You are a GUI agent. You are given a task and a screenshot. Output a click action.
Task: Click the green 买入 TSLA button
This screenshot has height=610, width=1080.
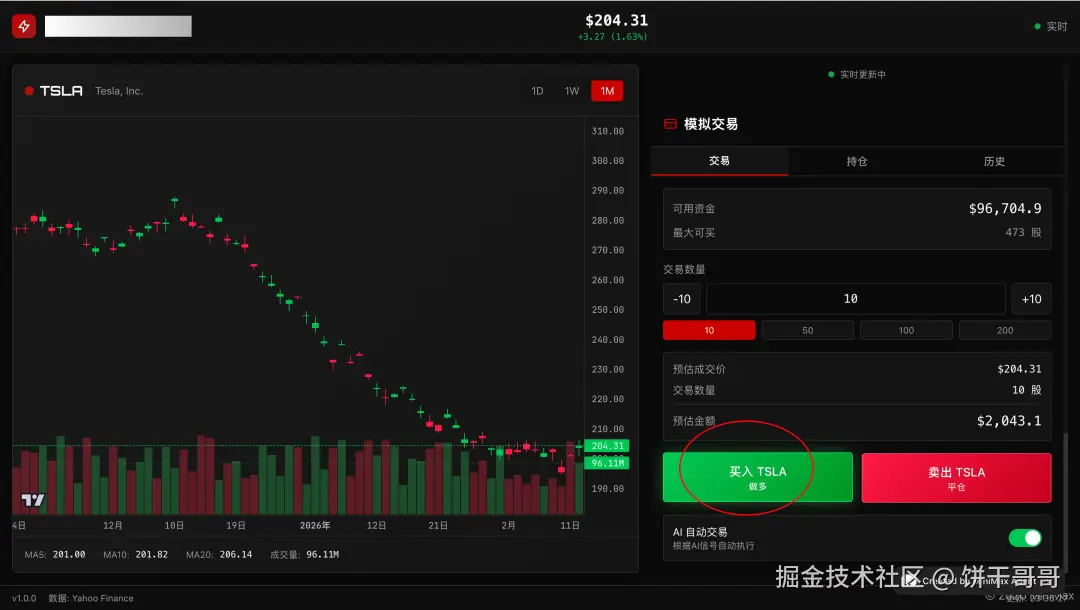click(758, 477)
